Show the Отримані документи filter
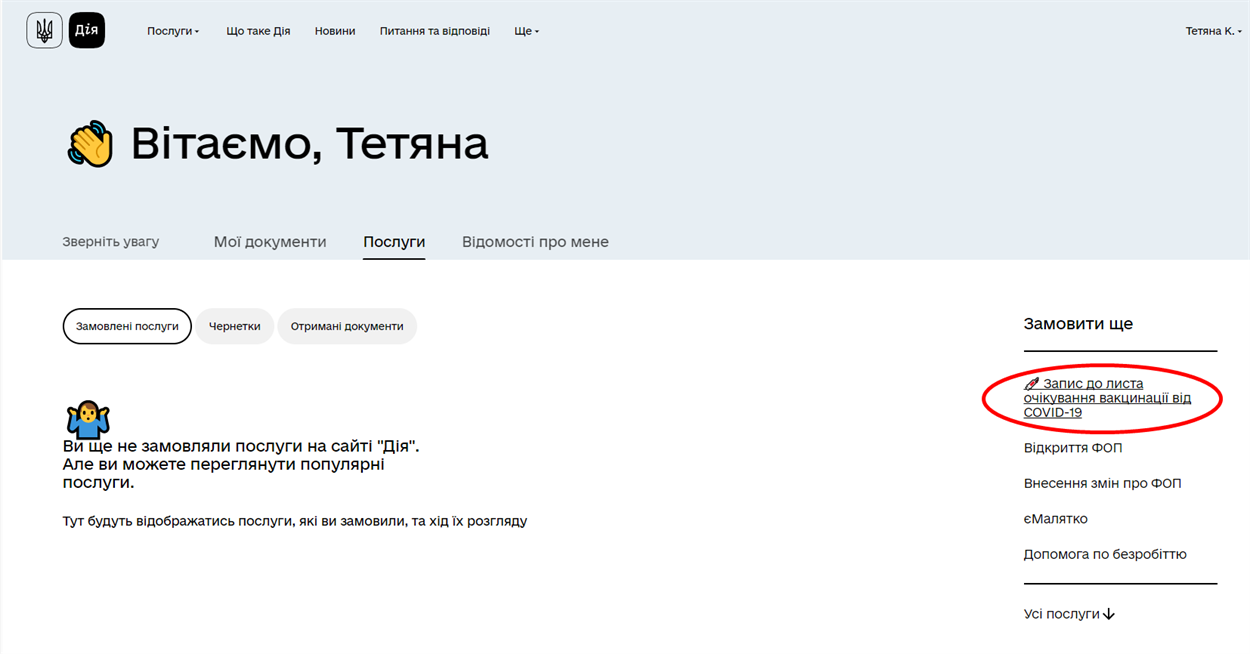 click(x=346, y=326)
